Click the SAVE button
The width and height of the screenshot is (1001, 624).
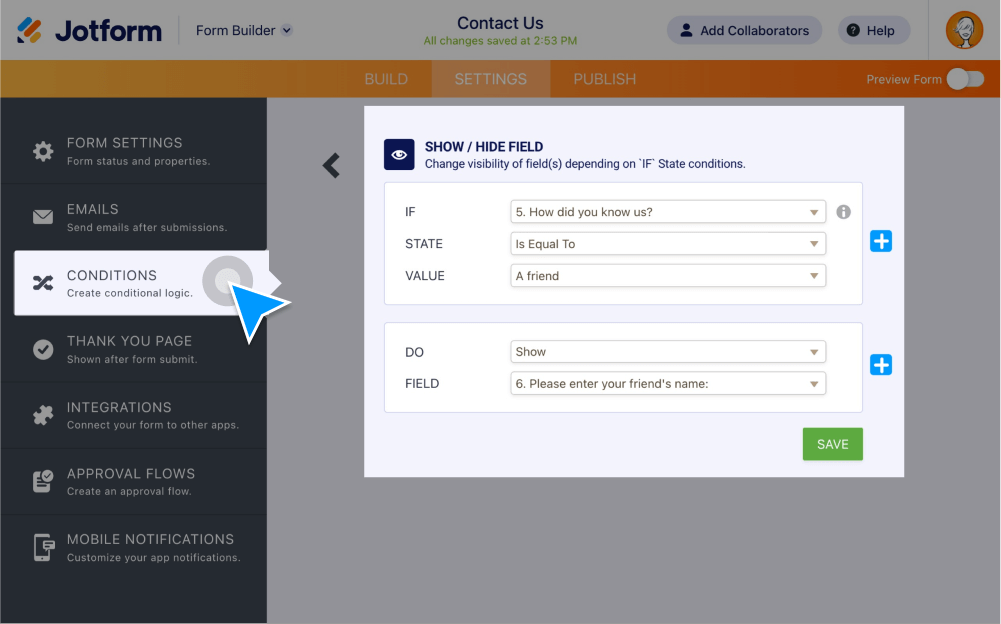tap(832, 443)
